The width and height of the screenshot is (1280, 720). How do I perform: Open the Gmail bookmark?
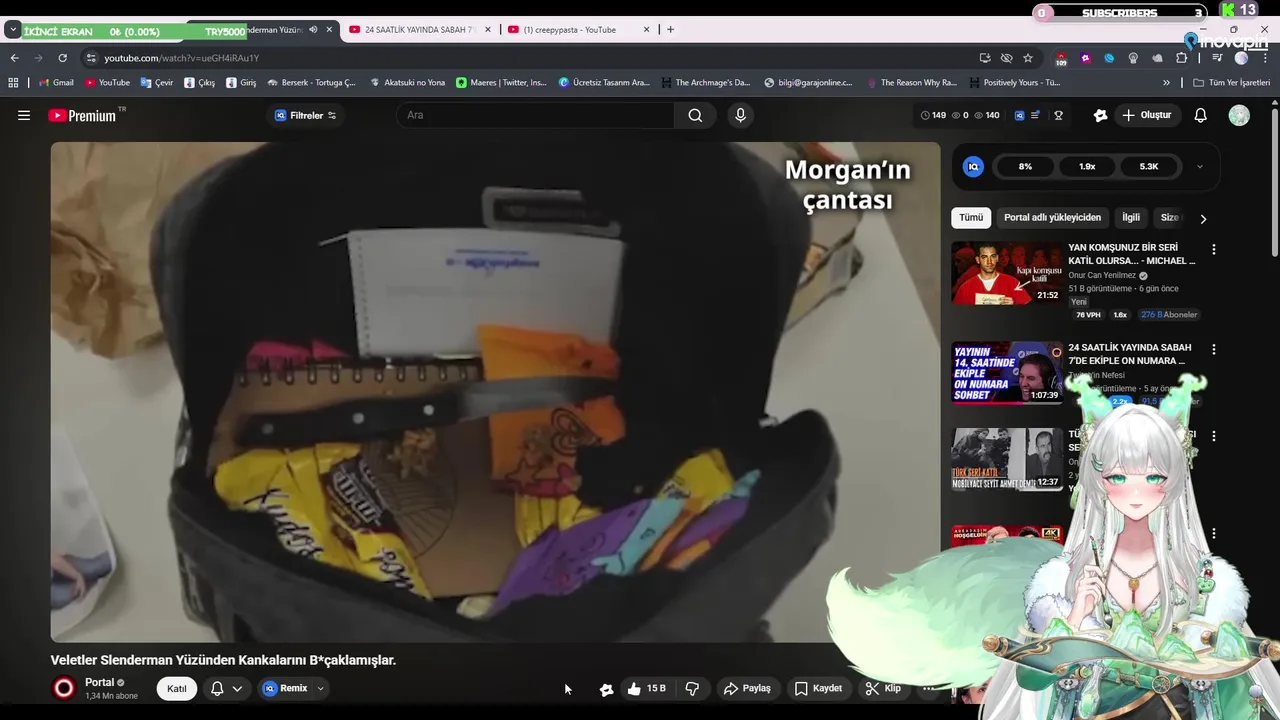click(x=56, y=83)
